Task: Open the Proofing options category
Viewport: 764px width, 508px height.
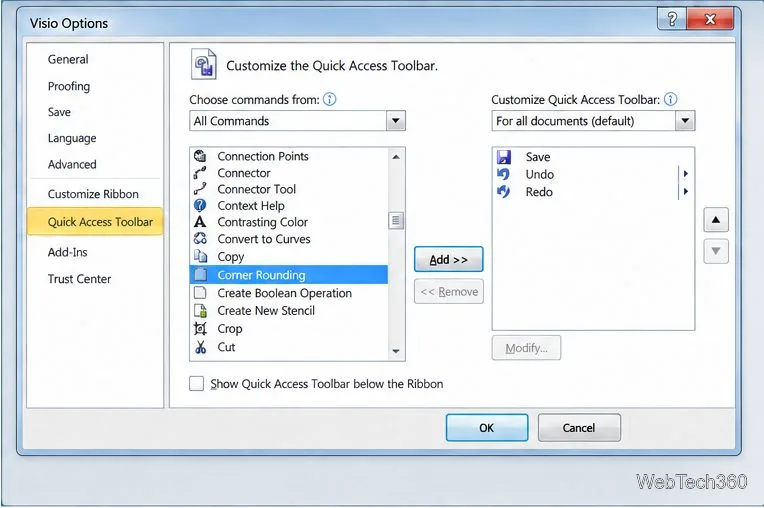Action: coord(69,86)
